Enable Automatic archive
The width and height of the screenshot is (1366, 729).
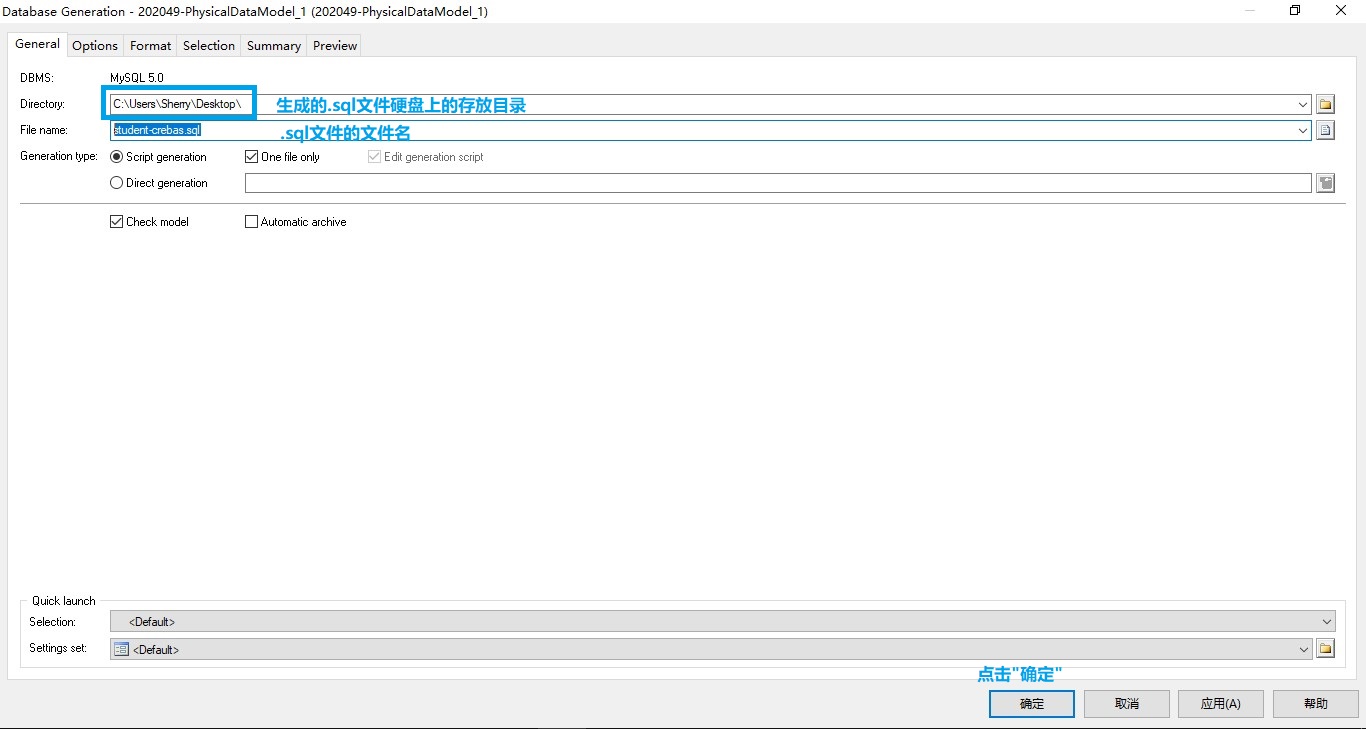tap(251, 221)
